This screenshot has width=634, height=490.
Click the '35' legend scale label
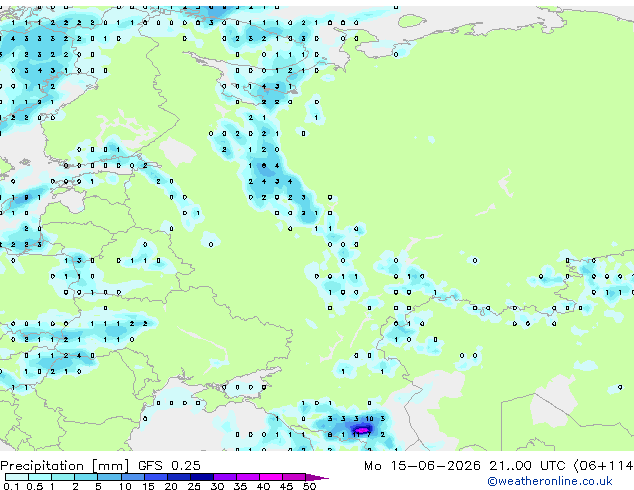[240, 486]
